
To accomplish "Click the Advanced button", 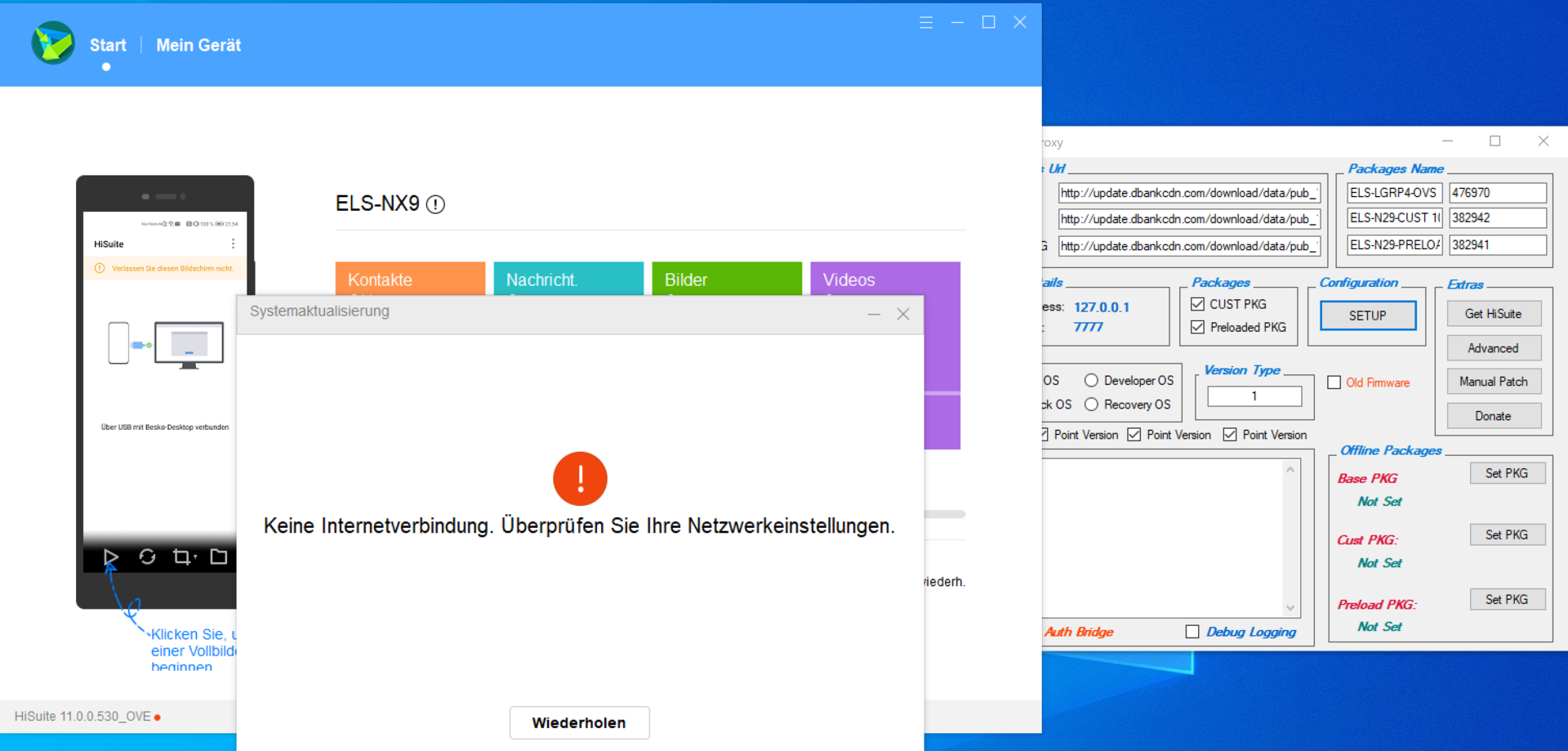I will 1494,348.
